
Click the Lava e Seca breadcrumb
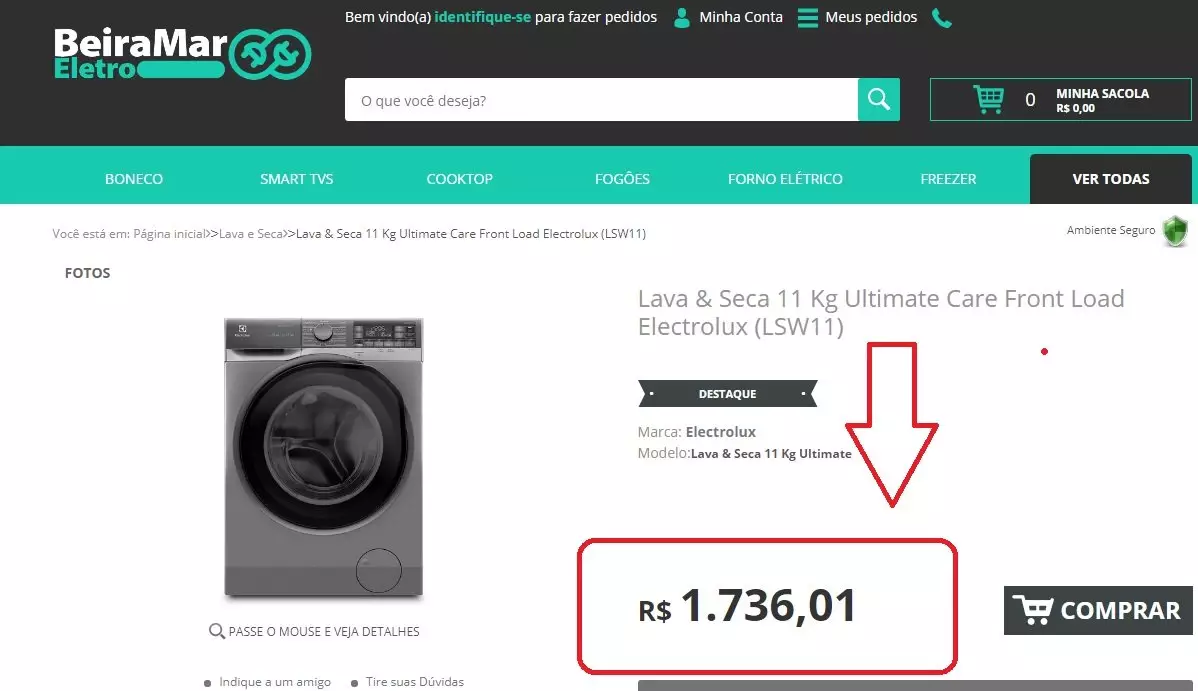251,234
